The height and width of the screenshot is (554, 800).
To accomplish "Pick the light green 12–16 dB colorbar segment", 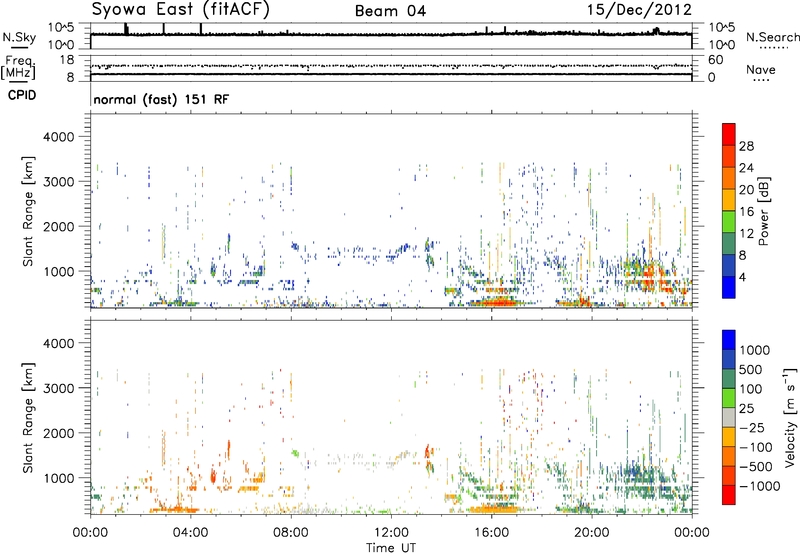I will pyautogui.click(x=729, y=222).
